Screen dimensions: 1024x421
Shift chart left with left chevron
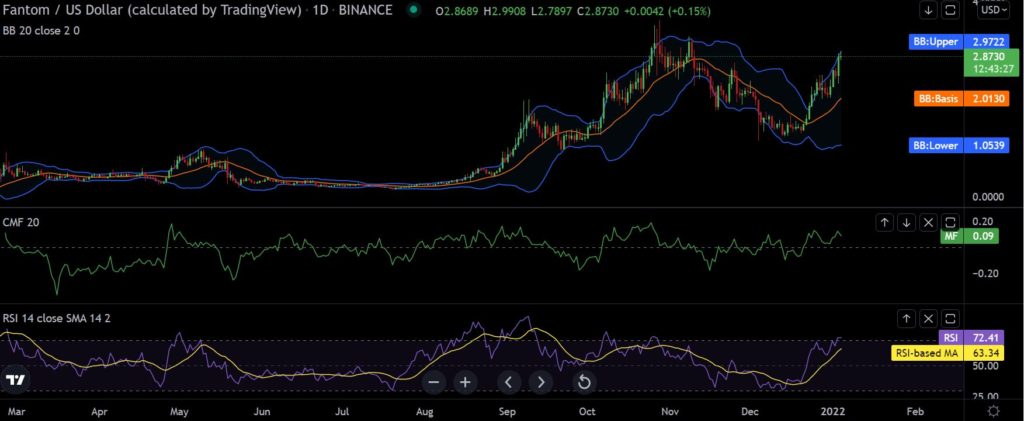(509, 382)
